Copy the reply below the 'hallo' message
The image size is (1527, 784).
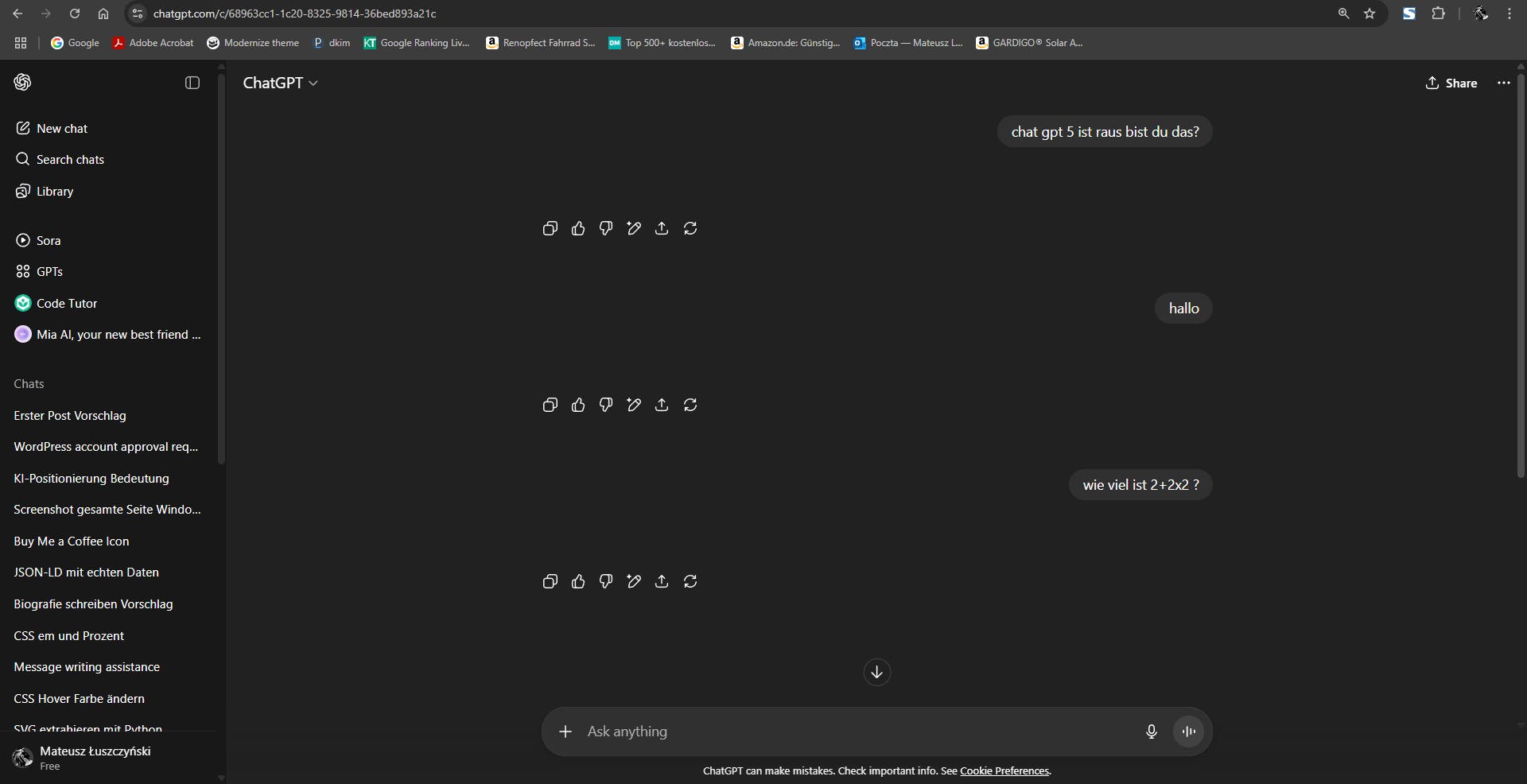pyautogui.click(x=550, y=405)
